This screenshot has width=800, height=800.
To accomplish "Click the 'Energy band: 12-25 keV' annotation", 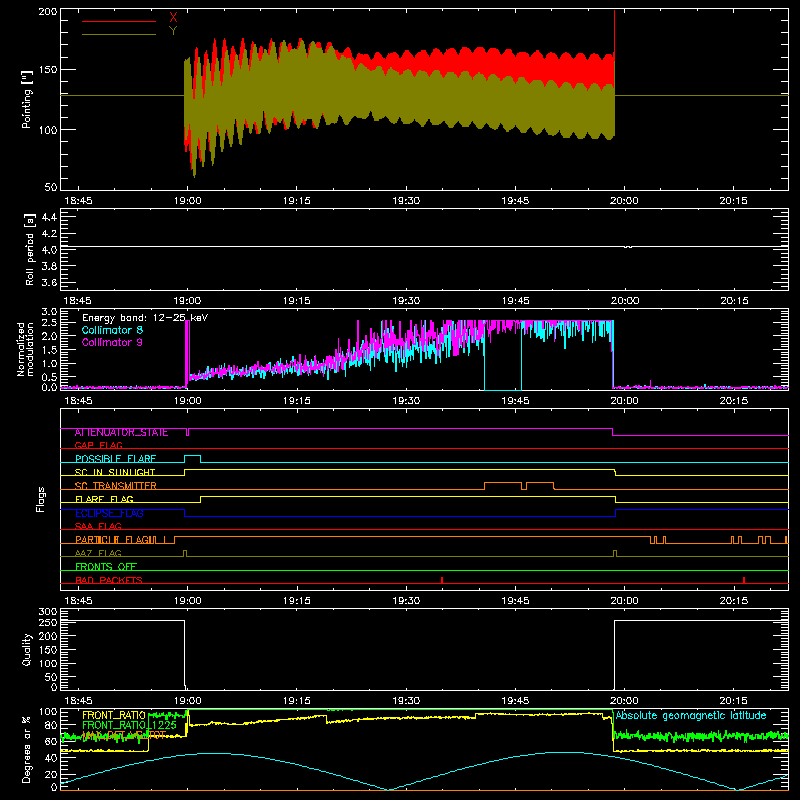I will tap(145, 318).
